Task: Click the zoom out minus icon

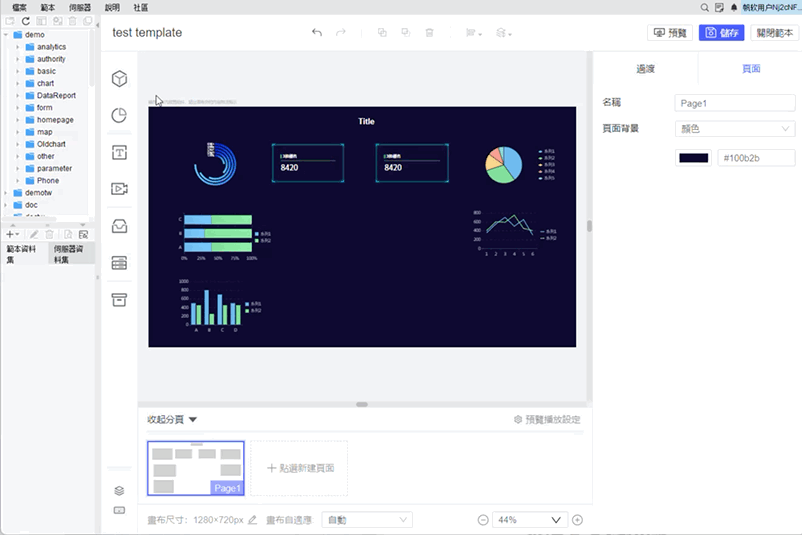Action: 483,520
